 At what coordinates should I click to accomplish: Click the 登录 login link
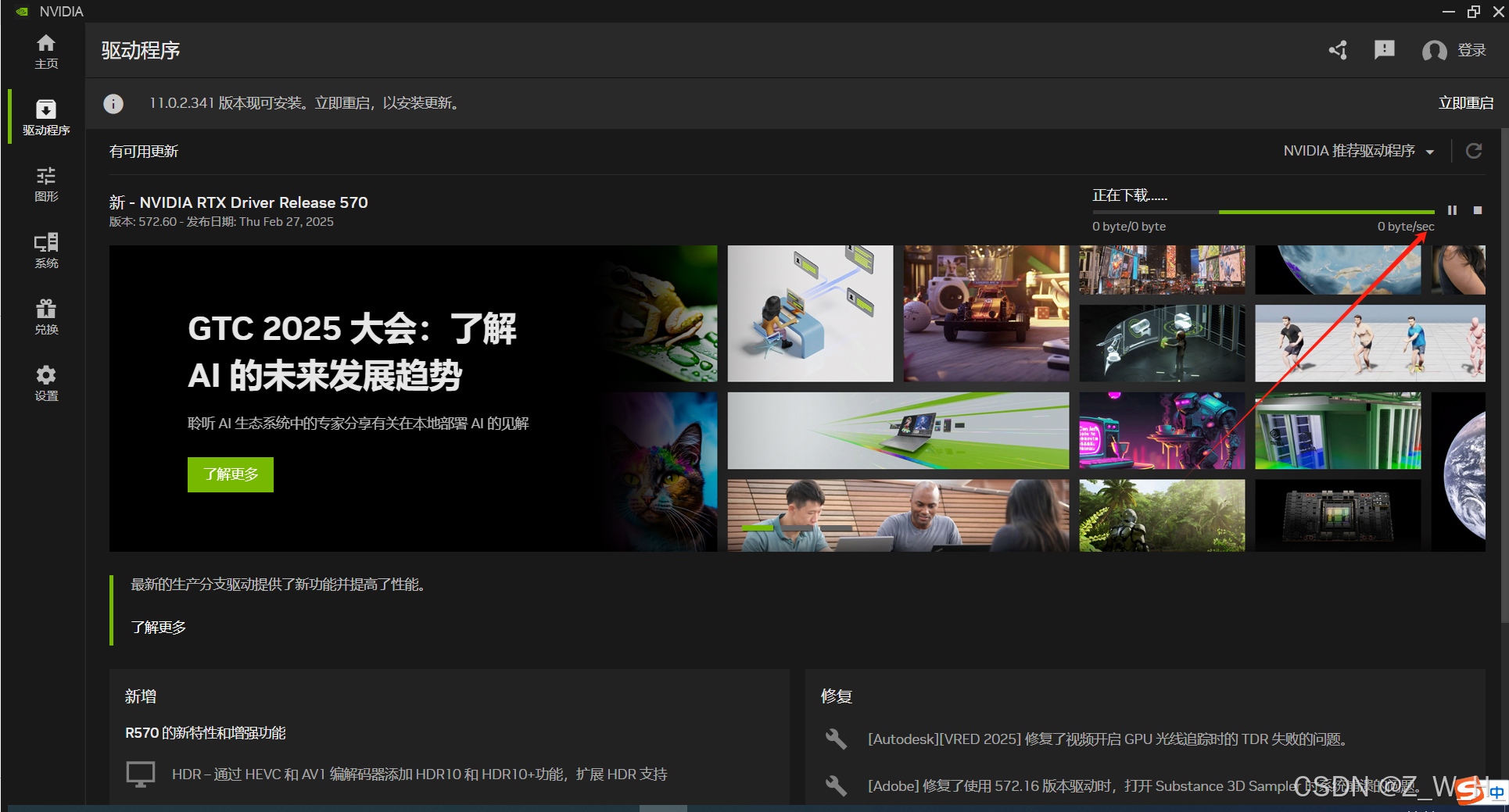pyautogui.click(x=1471, y=50)
